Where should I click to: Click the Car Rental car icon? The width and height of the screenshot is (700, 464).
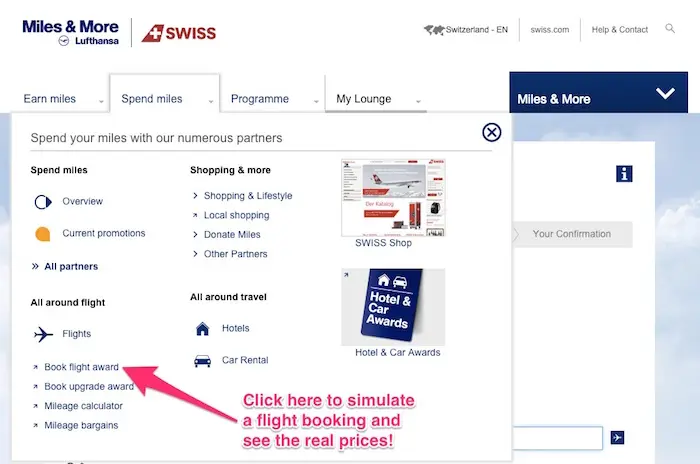click(203, 360)
